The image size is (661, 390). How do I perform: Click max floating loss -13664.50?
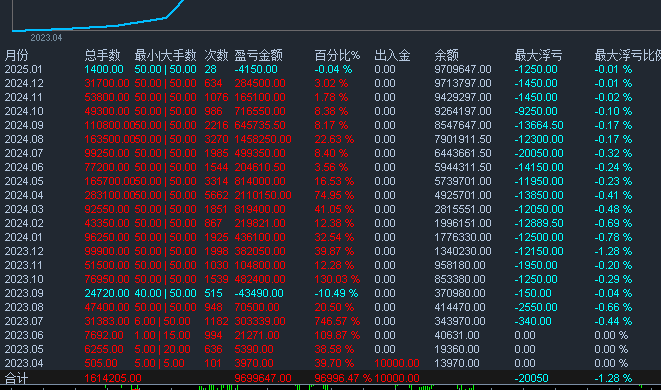point(539,125)
